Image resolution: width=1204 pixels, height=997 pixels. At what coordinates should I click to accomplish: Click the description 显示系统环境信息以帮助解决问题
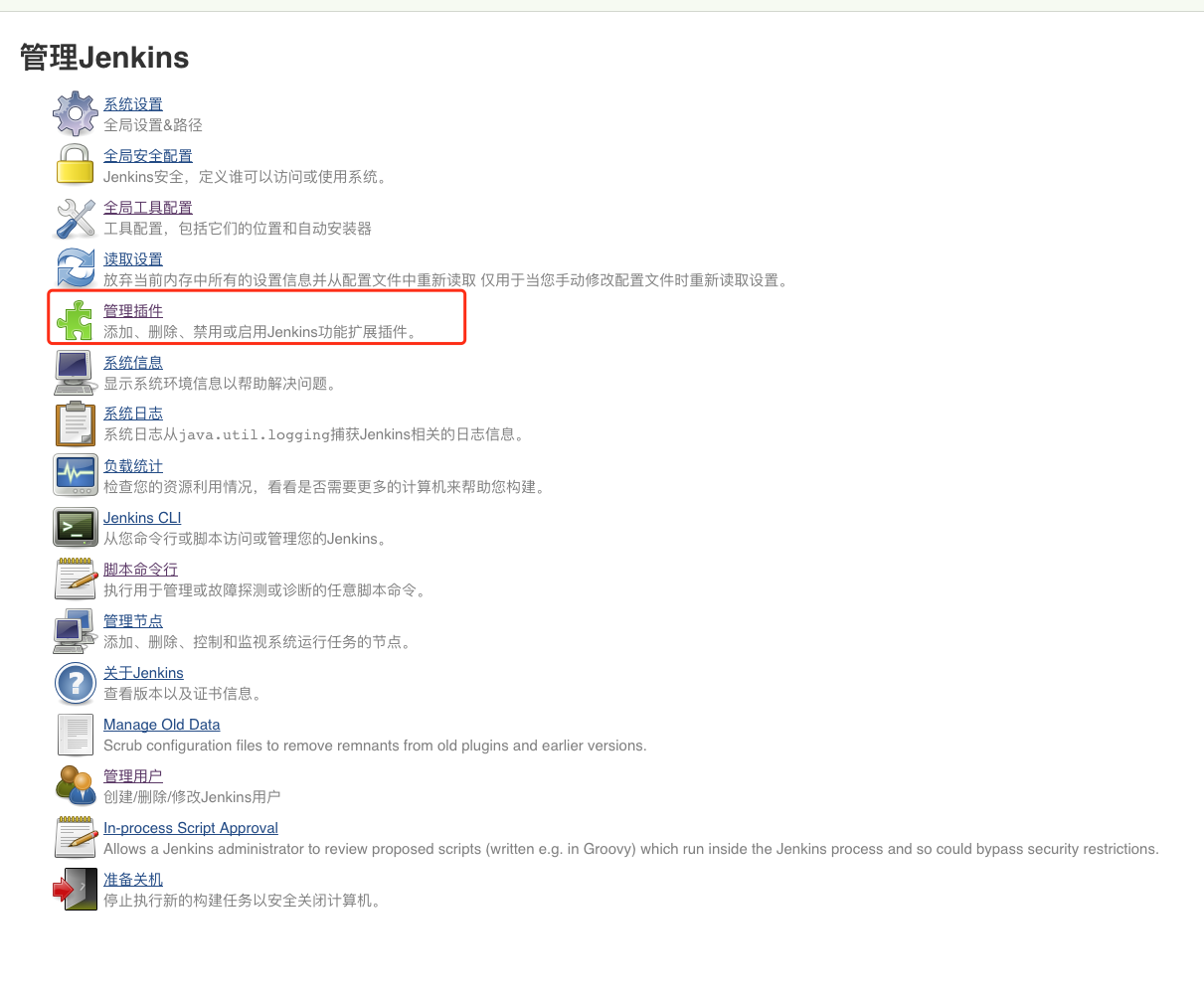pyautogui.click(x=223, y=384)
